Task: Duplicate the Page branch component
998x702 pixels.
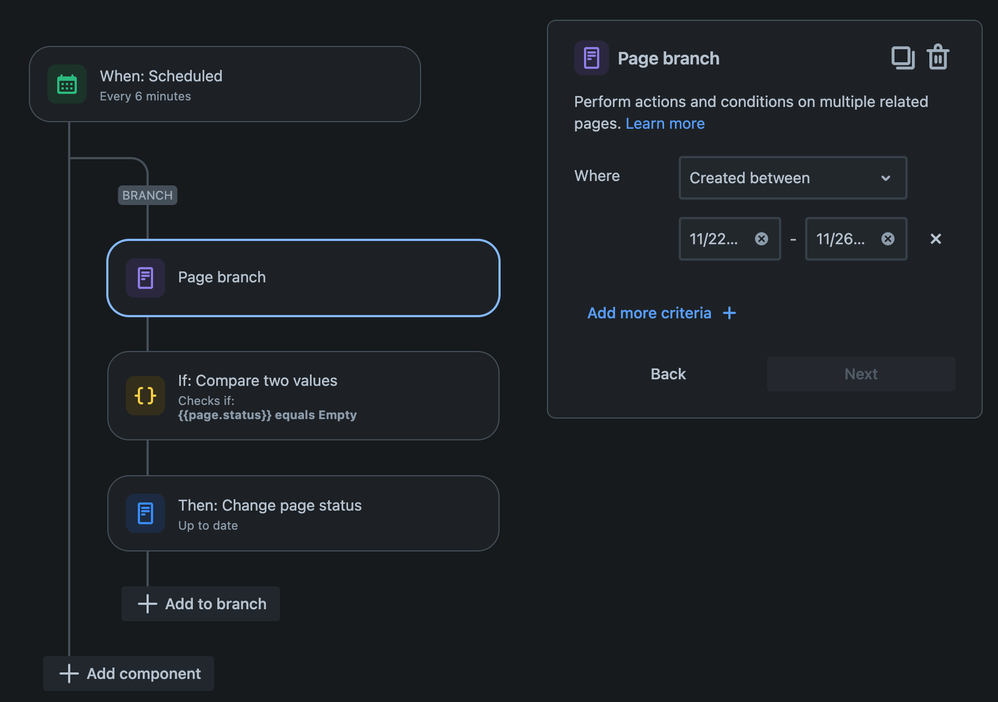Action: (902, 58)
